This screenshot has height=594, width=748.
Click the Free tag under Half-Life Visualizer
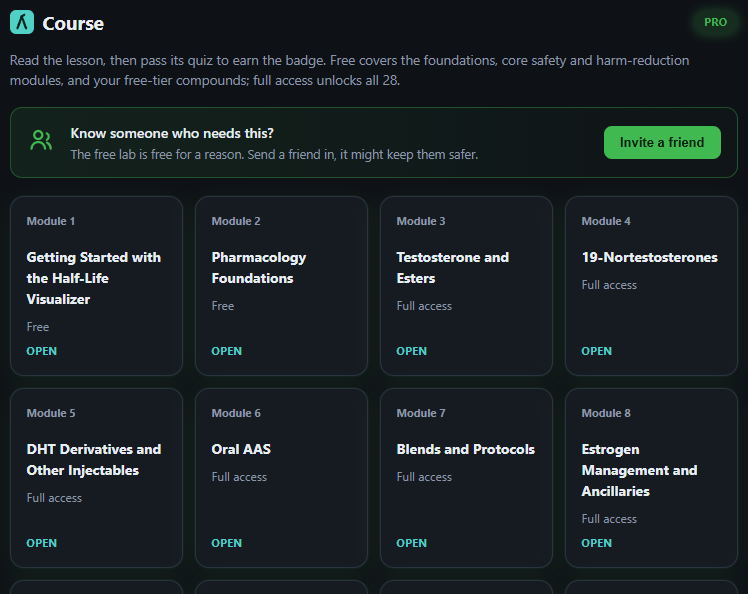point(38,327)
